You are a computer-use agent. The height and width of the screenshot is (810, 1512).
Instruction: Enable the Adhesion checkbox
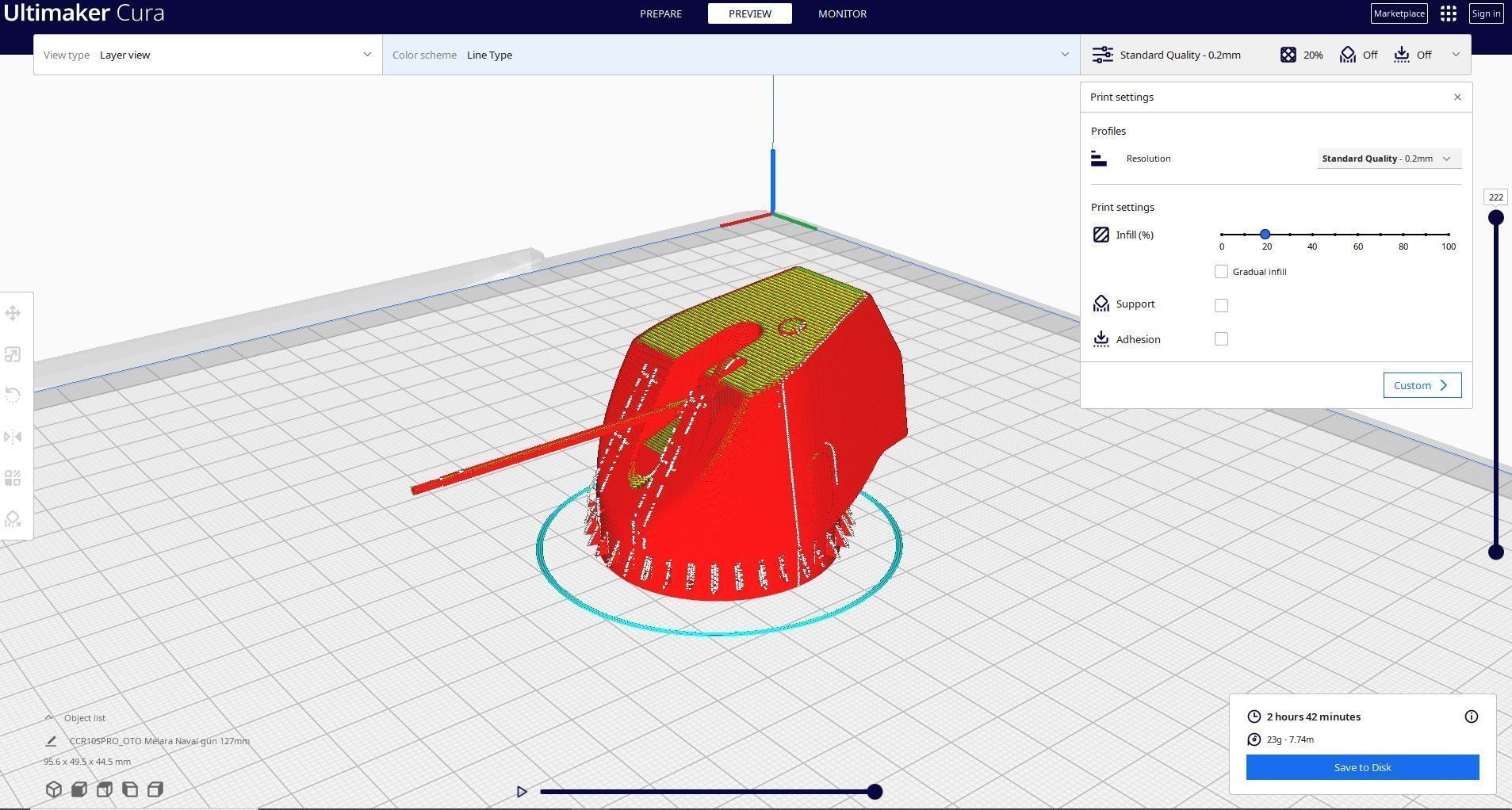pos(1221,339)
